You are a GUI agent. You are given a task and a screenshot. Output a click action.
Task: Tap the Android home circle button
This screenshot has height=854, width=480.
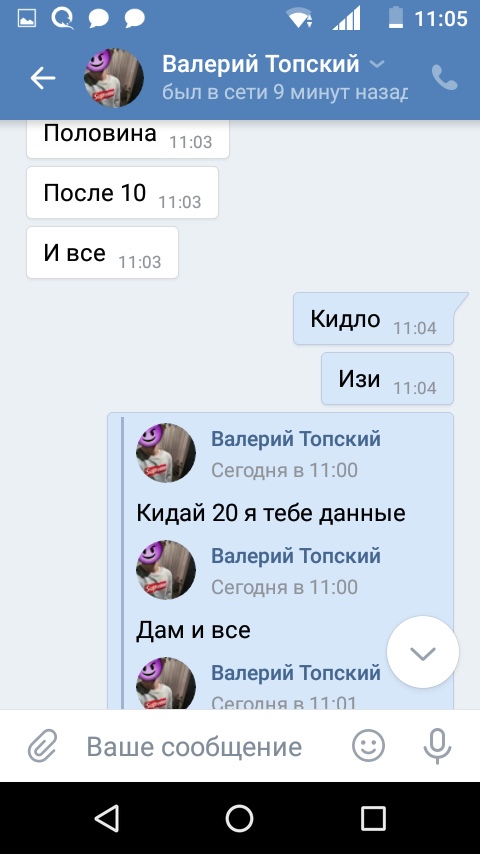click(240, 818)
